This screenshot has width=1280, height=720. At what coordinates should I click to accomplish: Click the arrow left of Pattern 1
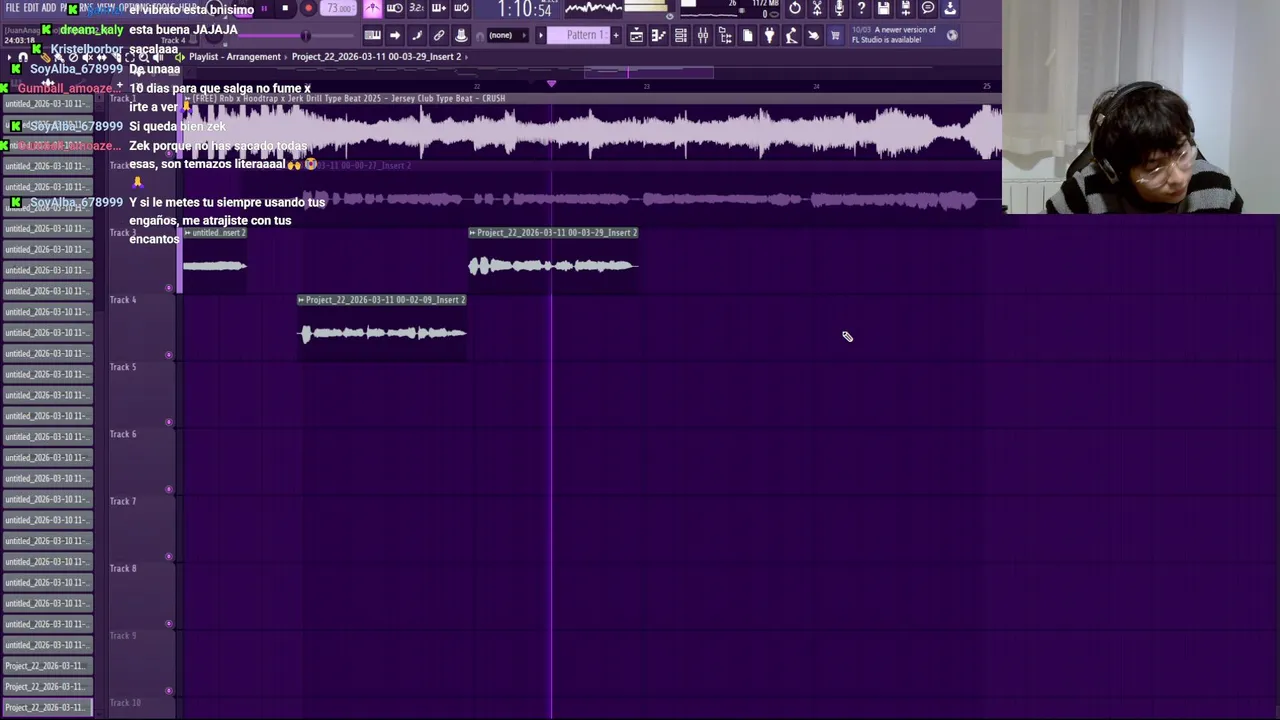(x=541, y=36)
